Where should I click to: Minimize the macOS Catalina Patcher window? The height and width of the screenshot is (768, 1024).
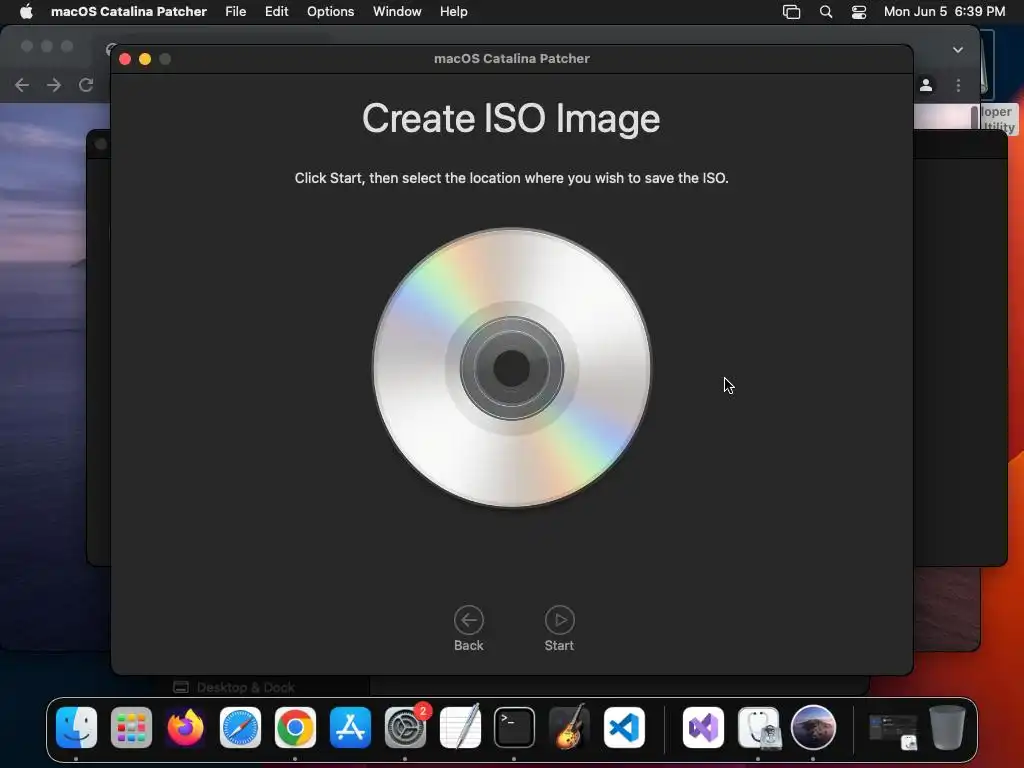(x=145, y=59)
